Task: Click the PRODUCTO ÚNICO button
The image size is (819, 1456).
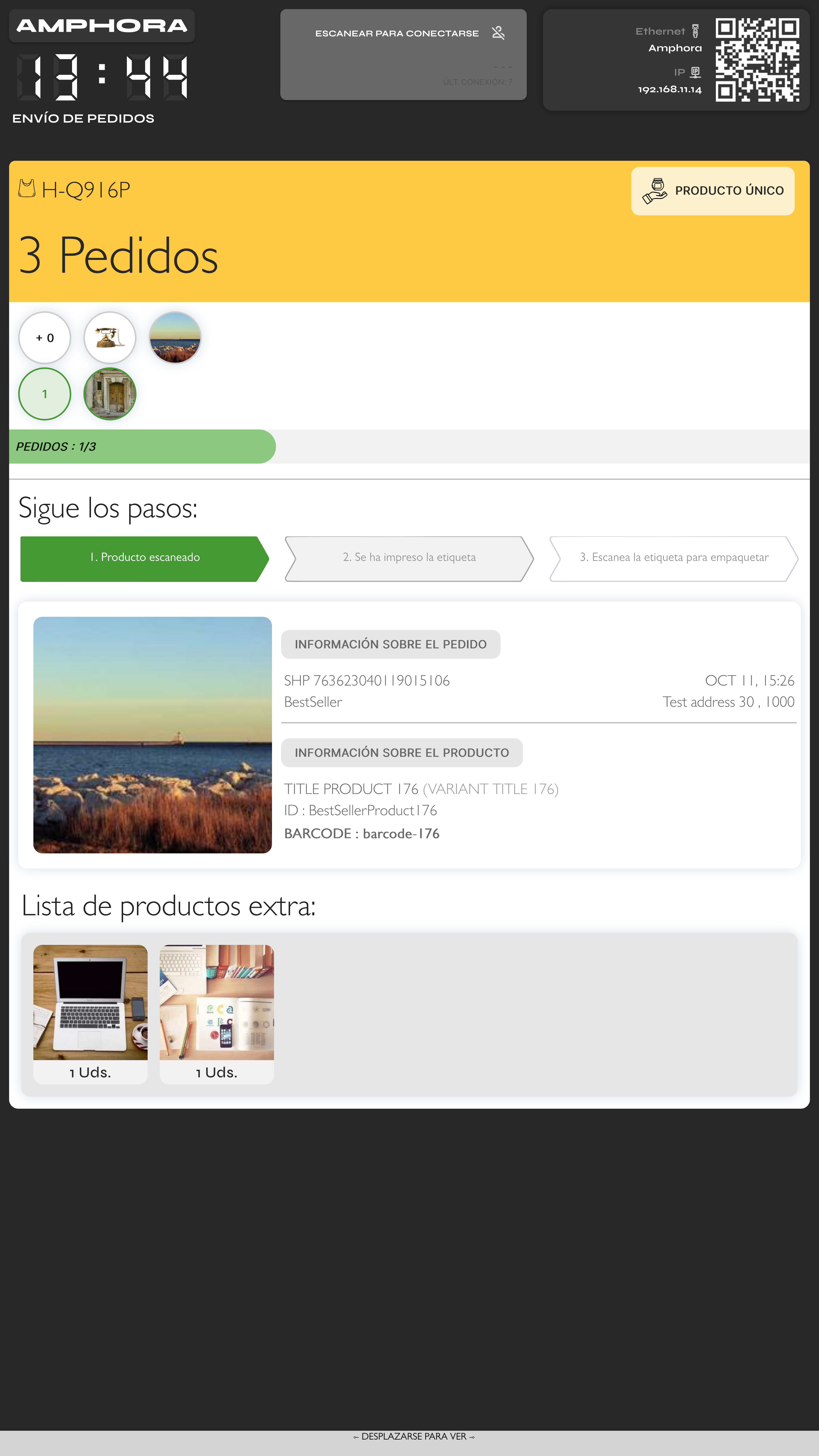Action: [x=713, y=191]
